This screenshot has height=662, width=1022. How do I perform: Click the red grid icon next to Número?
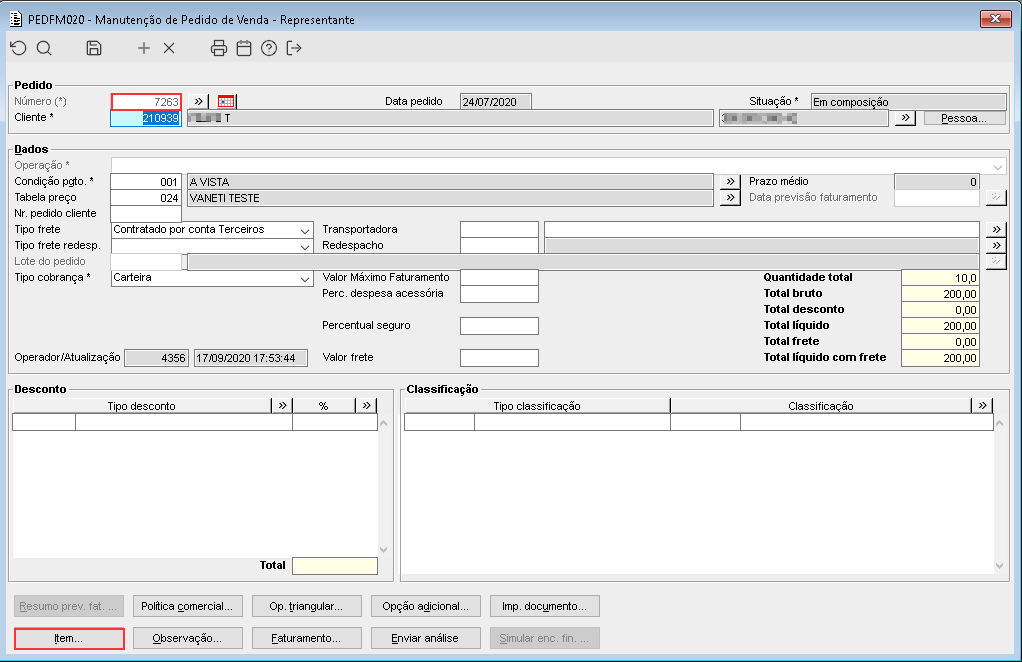pyautogui.click(x=226, y=101)
